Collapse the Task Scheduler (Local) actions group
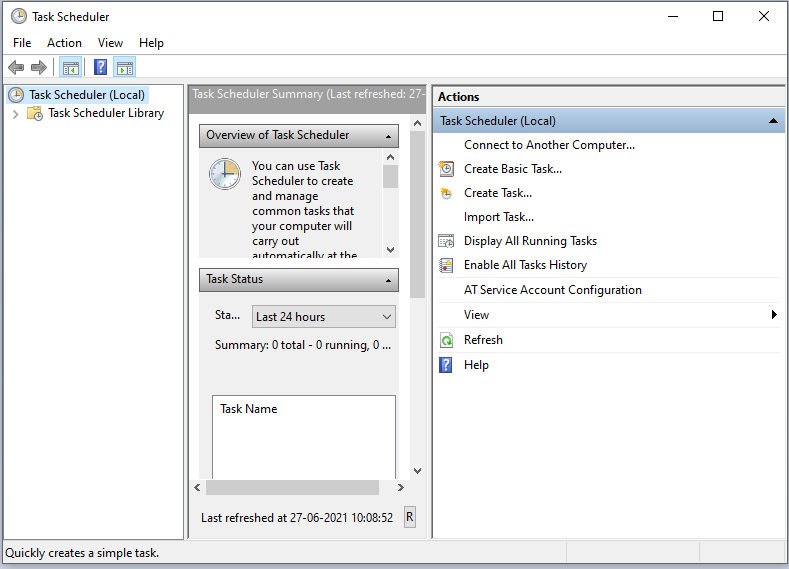This screenshot has width=789, height=569. click(x=773, y=121)
